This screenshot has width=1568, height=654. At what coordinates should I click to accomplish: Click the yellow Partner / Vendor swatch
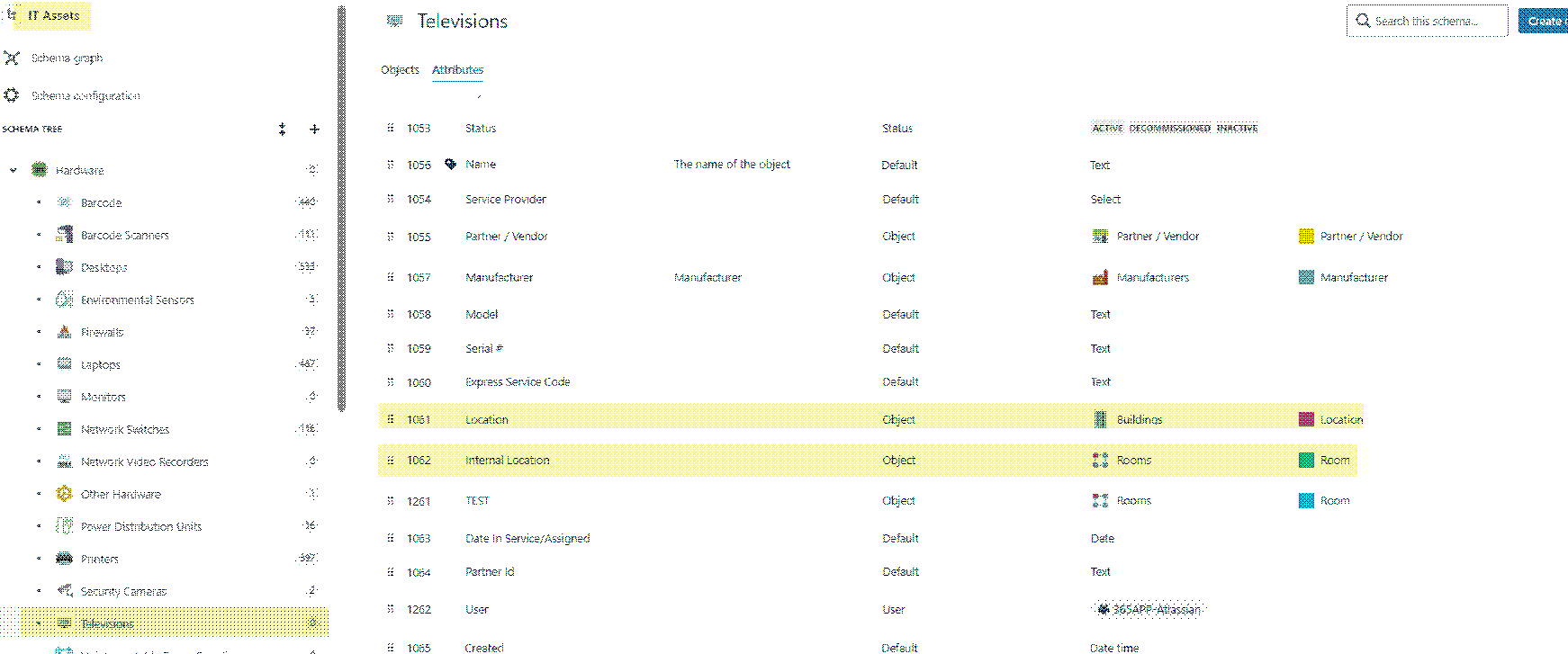[x=1306, y=236]
